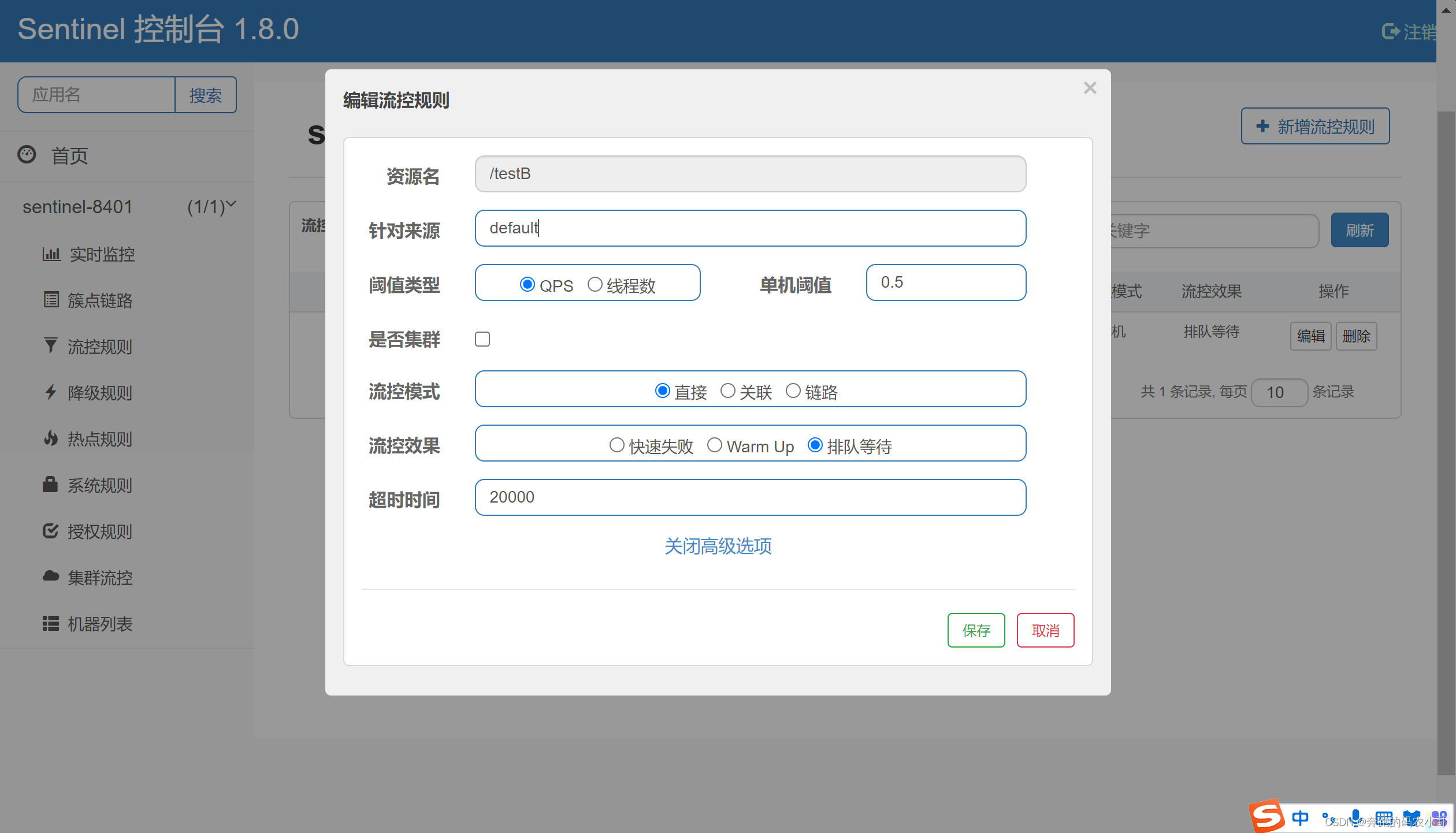
Task: Click the 编辑 button in the table row
Action: [1310, 336]
